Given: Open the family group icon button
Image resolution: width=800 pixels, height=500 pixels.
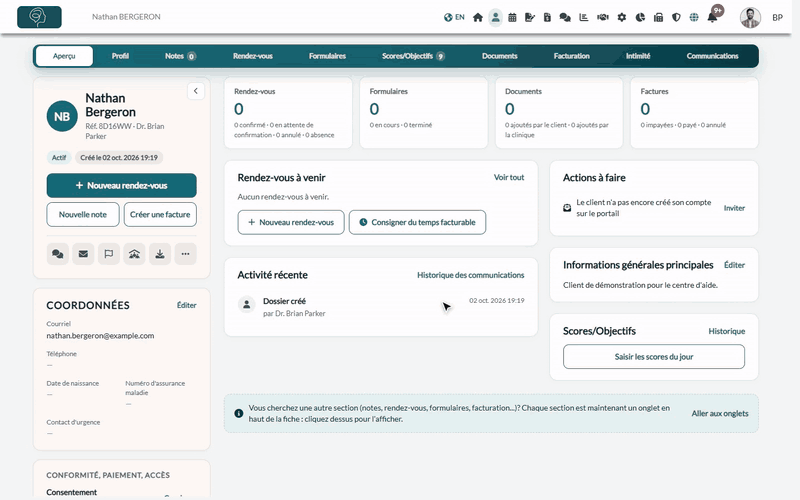Looking at the screenshot, I should (x=134, y=254).
